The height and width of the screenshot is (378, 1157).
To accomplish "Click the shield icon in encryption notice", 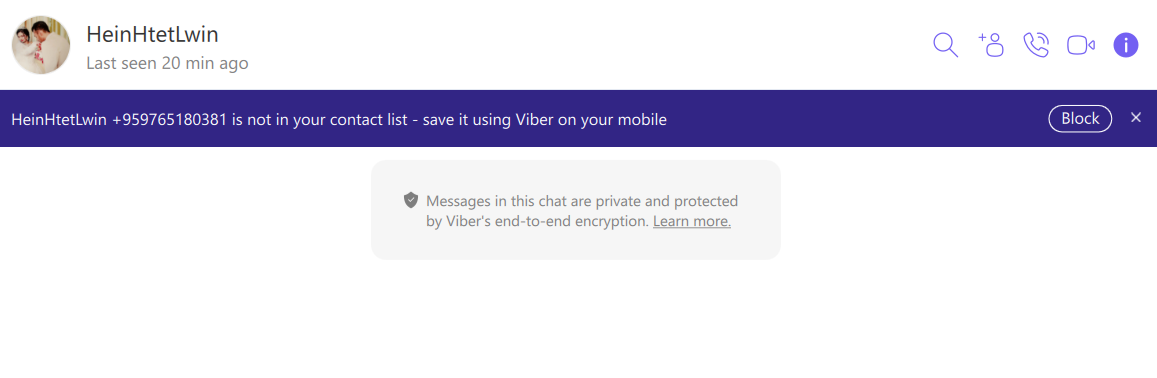I will point(411,200).
